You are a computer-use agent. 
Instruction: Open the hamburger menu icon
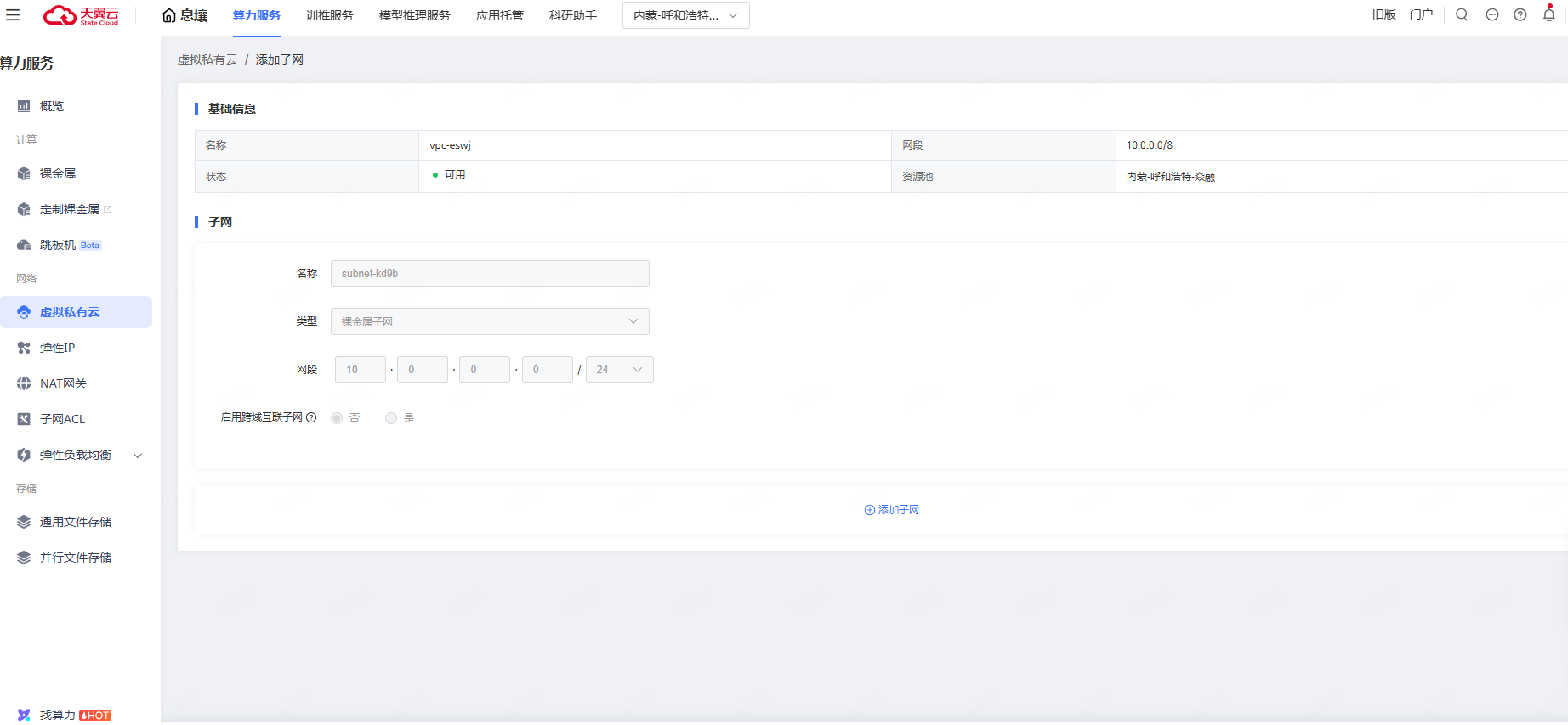tap(13, 15)
